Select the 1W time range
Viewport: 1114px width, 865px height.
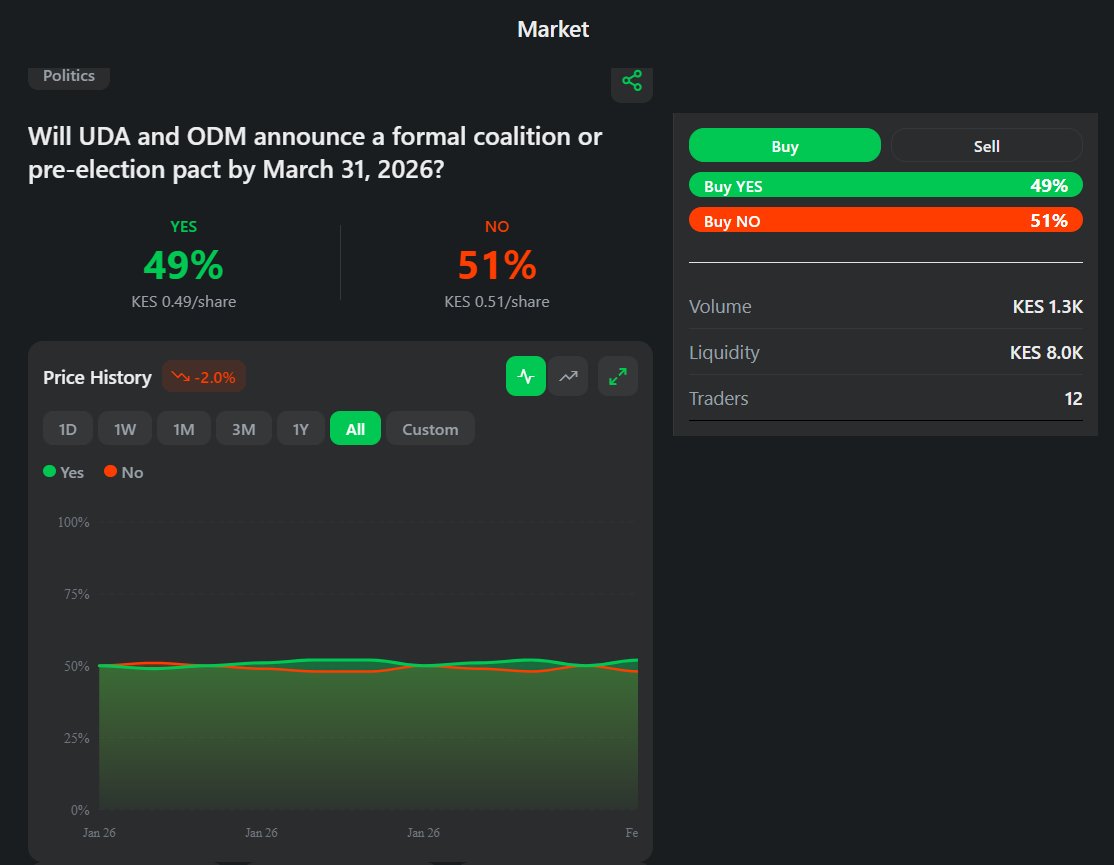(125, 429)
